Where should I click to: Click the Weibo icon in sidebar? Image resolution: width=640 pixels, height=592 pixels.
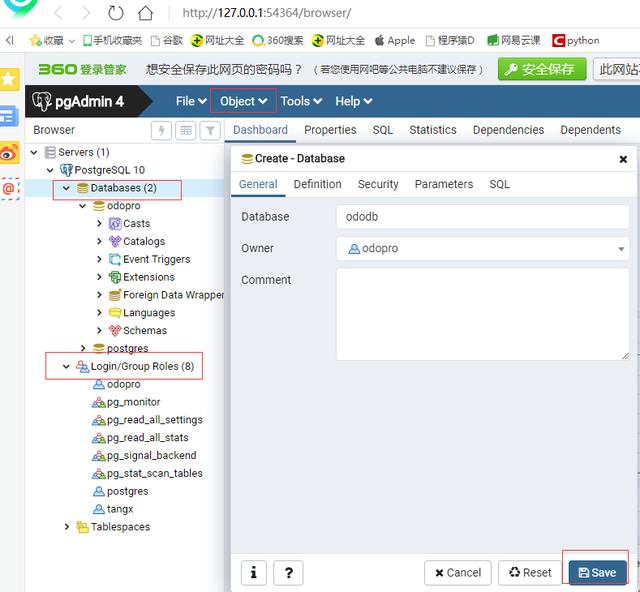(9, 152)
